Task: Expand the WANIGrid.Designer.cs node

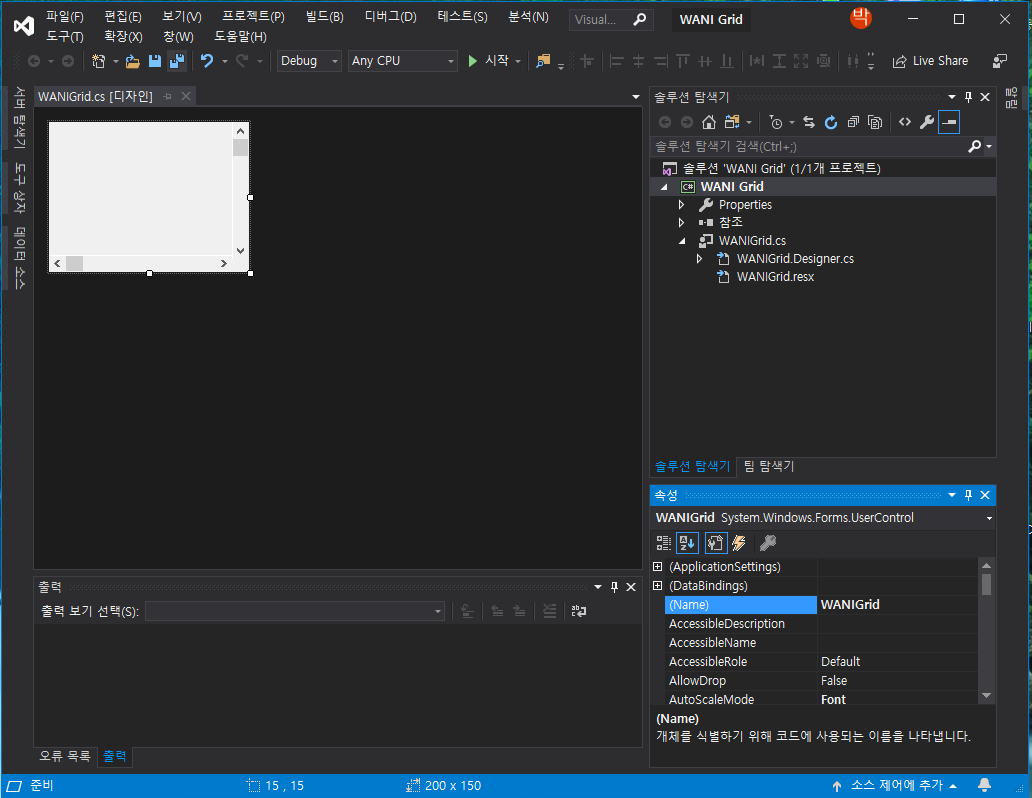Action: coord(700,259)
